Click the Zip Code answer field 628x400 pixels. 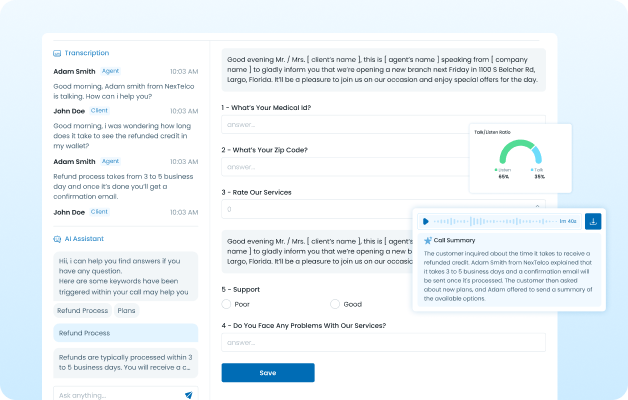coord(344,167)
